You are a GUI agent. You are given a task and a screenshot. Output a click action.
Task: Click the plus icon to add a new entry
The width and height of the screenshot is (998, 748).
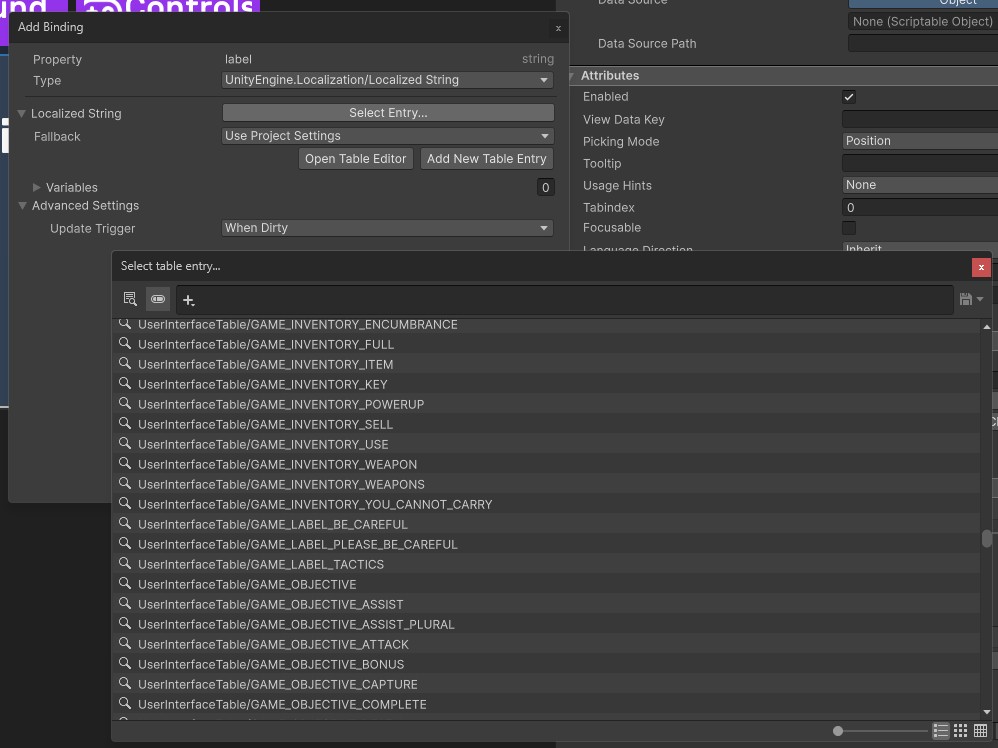[x=188, y=300]
